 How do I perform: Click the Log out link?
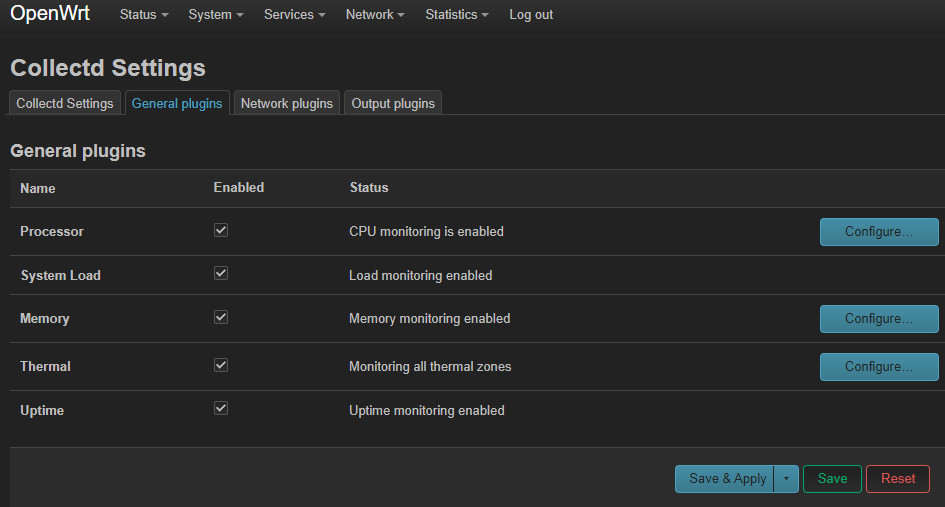coord(531,15)
